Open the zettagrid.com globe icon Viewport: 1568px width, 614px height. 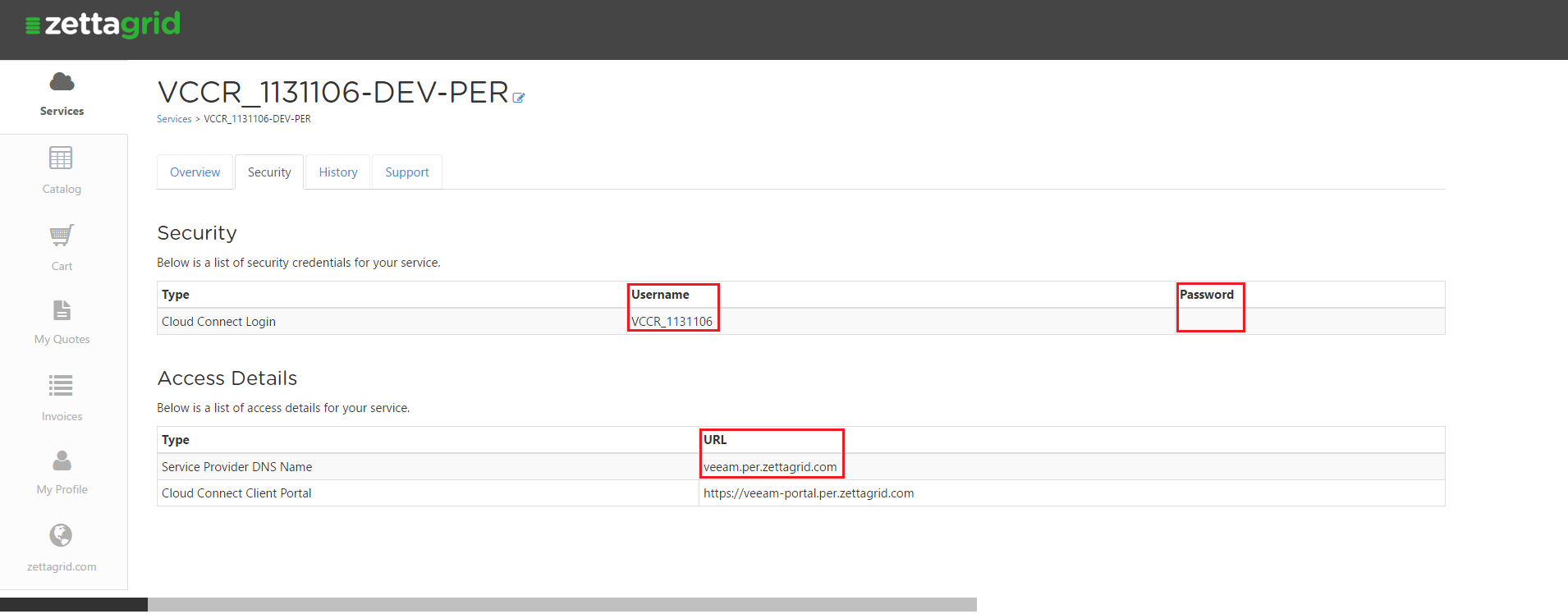coord(61,535)
